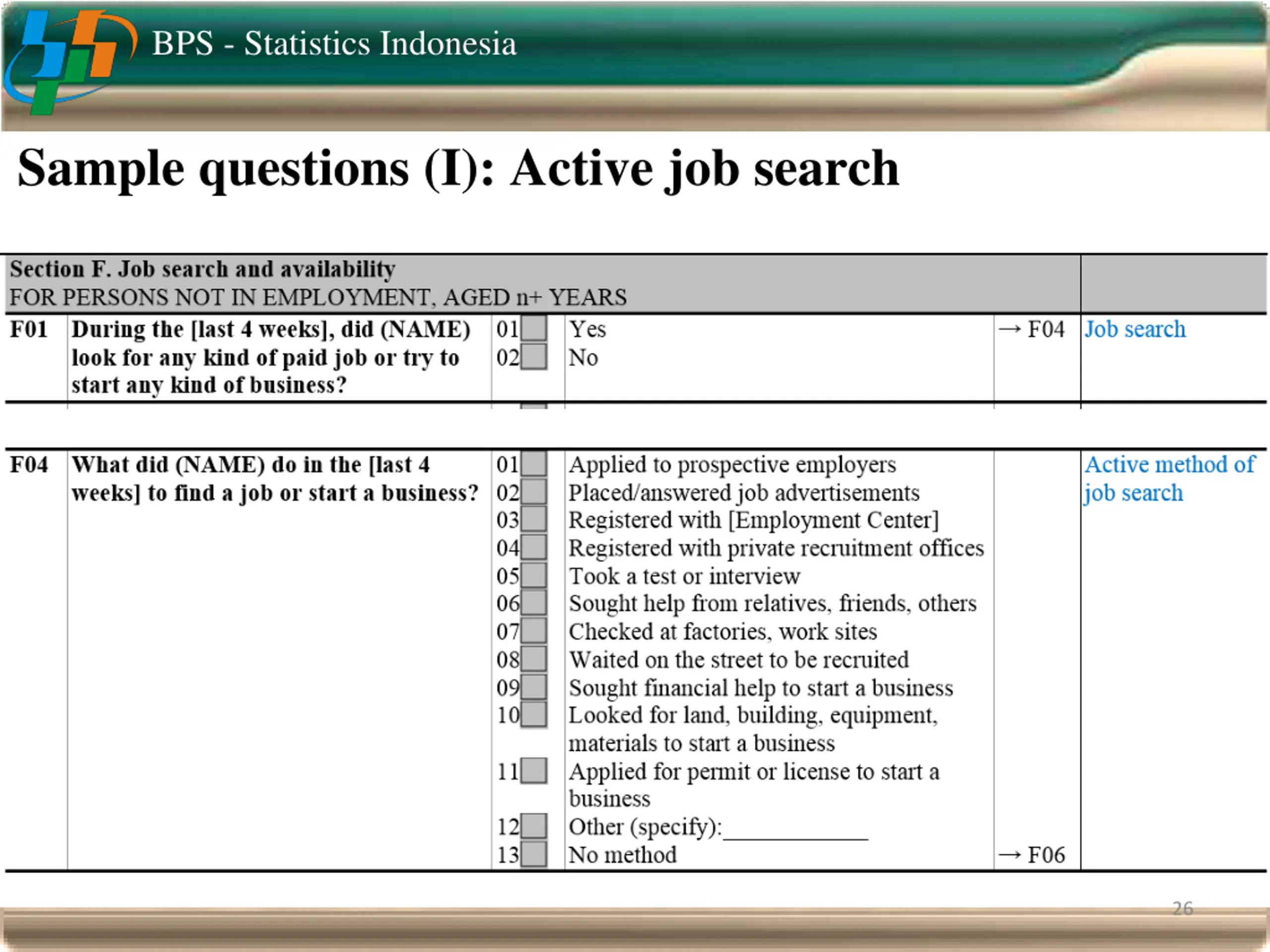This screenshot has height=952, width=1270.
Task: Tick checkbox 02 No in question F01
Action: (534, 357)
